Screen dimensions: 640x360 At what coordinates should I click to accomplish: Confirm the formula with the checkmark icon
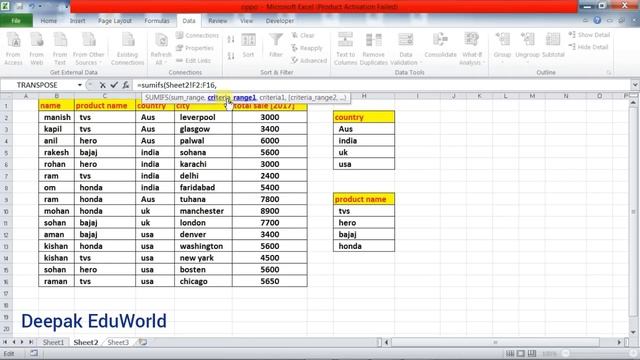[114, 85]
